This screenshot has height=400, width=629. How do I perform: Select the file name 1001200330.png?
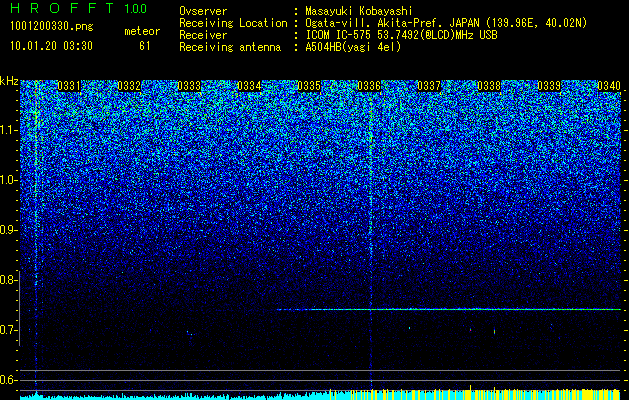point(52,27)
